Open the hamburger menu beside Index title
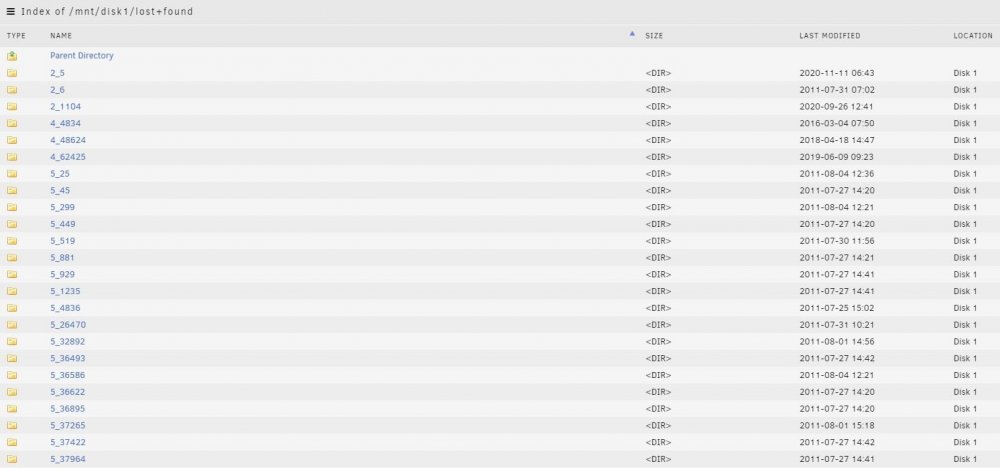 (x=10, y=11)
